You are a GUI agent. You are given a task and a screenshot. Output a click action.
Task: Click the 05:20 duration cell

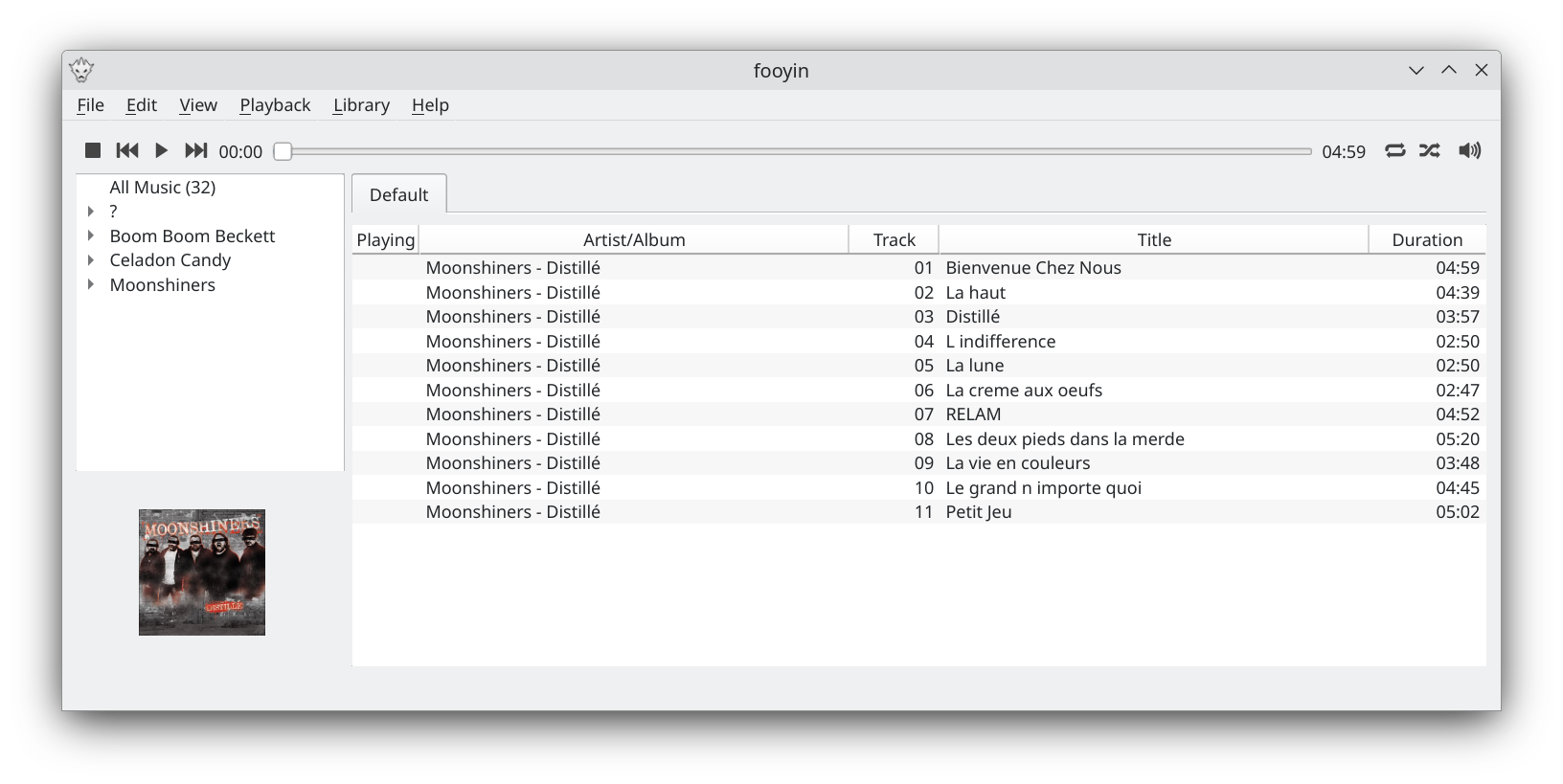coord(1457,439)
